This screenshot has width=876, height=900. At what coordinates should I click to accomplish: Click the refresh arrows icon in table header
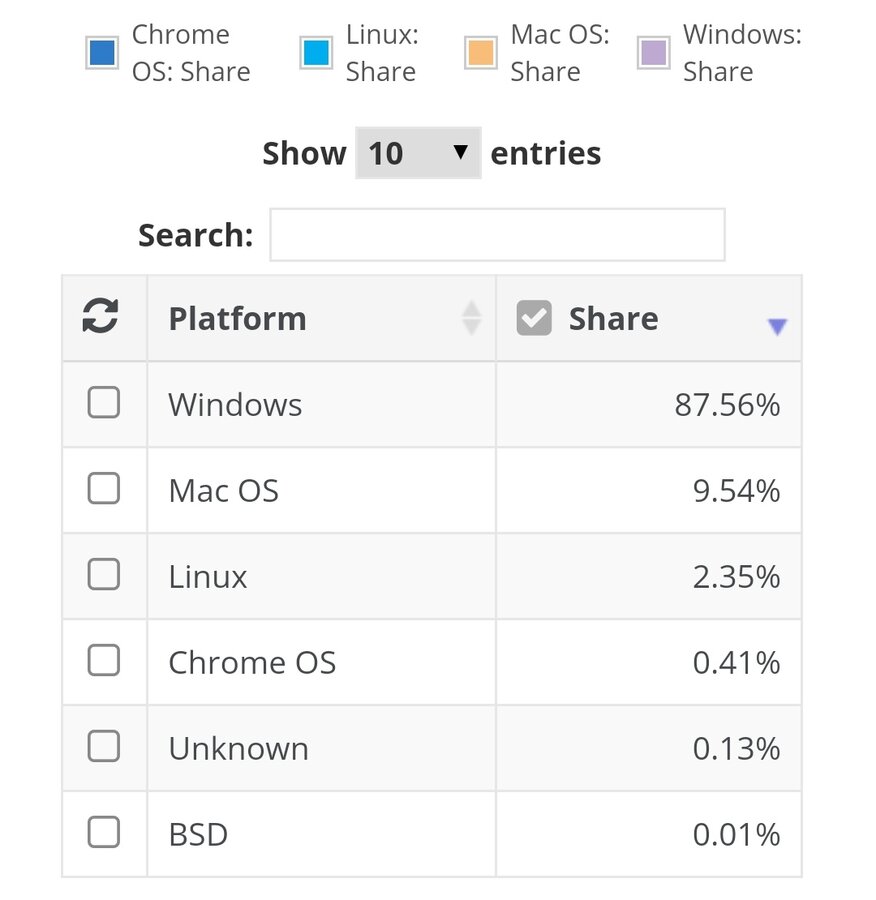tap(100, 317)
